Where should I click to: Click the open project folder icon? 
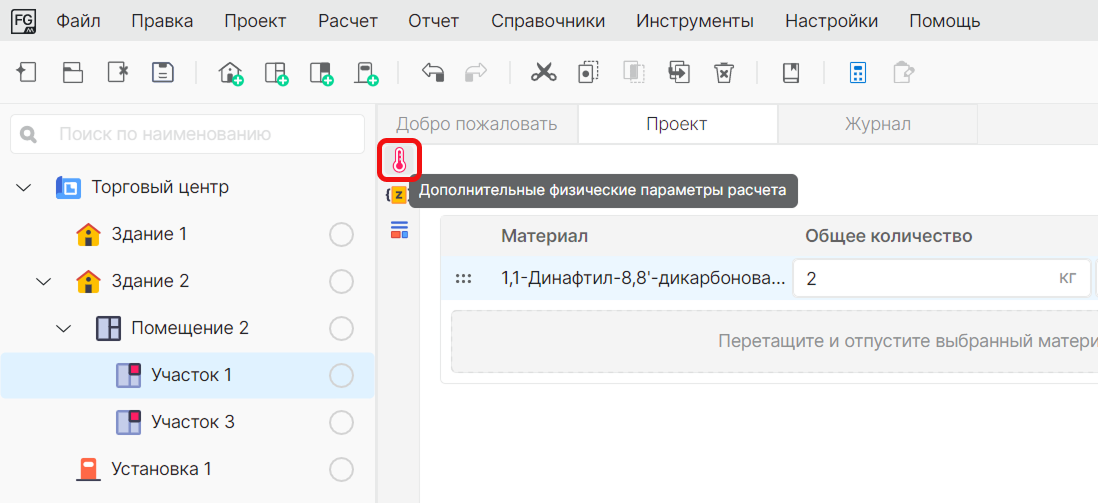click(x=72, y=72)
